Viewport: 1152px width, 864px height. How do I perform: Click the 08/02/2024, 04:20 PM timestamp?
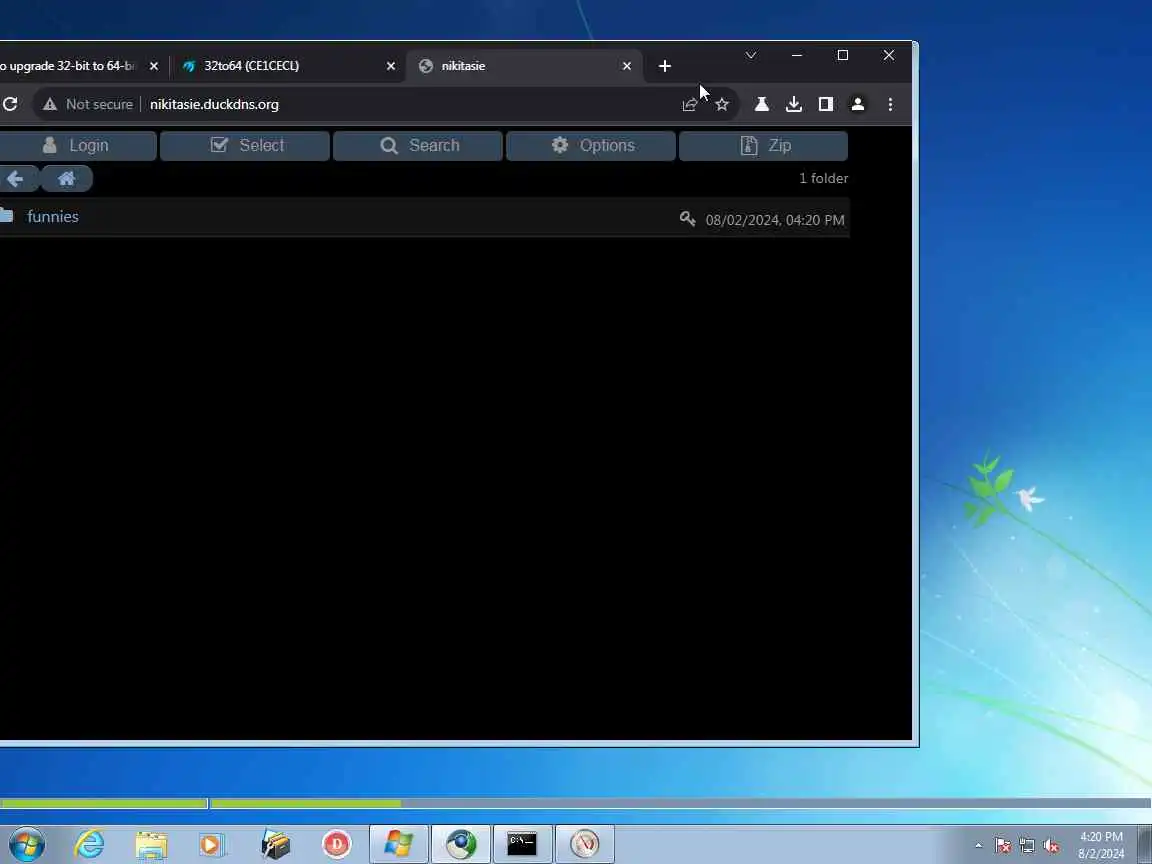[x=775, y=220]
